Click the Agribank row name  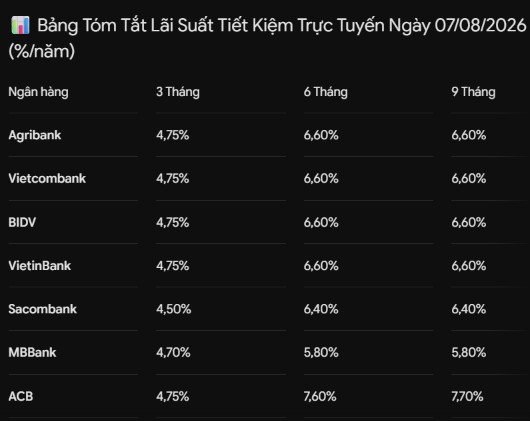[35, 135]
